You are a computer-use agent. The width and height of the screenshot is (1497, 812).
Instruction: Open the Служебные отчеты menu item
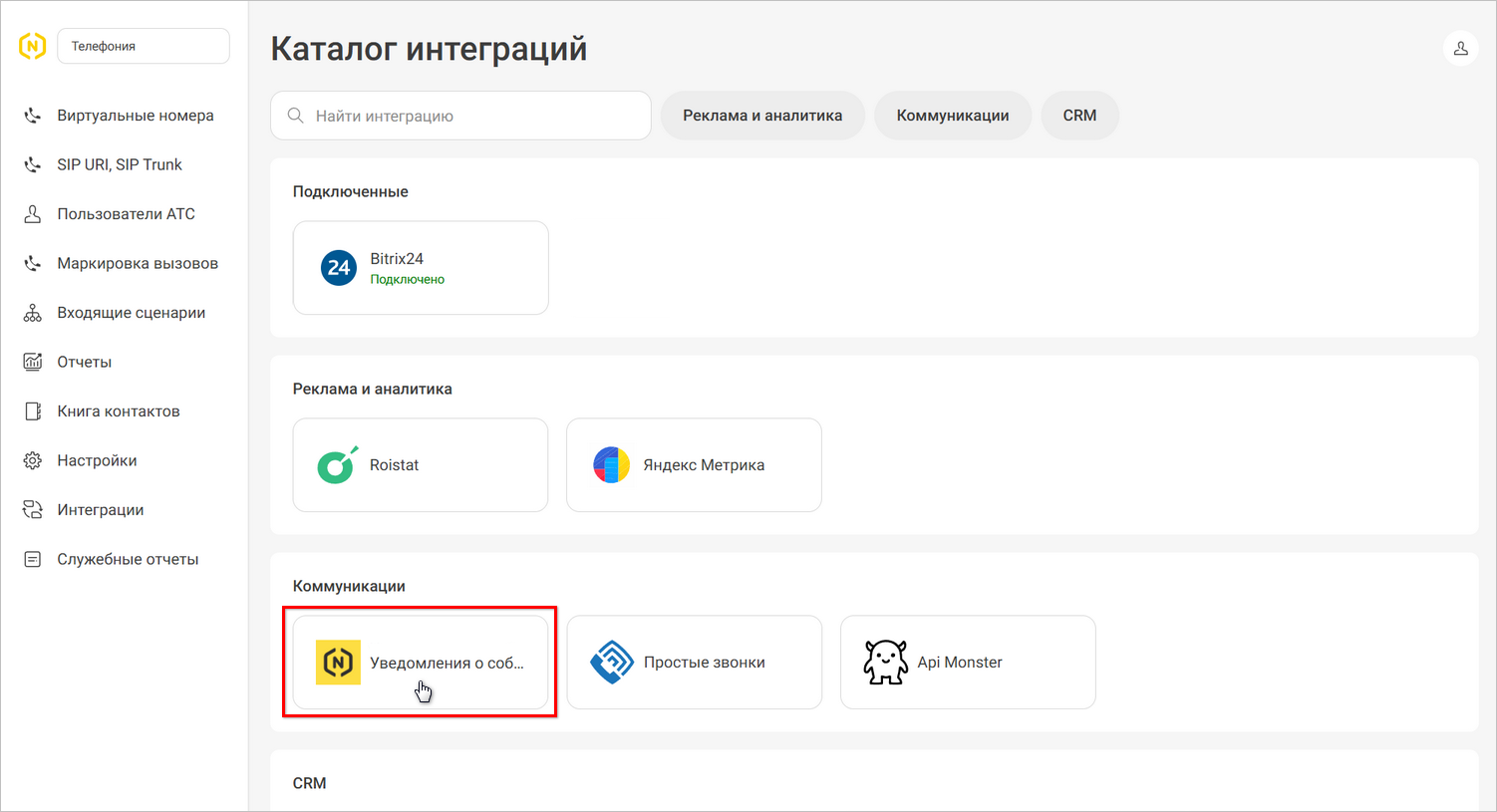(x=32, y=558)
